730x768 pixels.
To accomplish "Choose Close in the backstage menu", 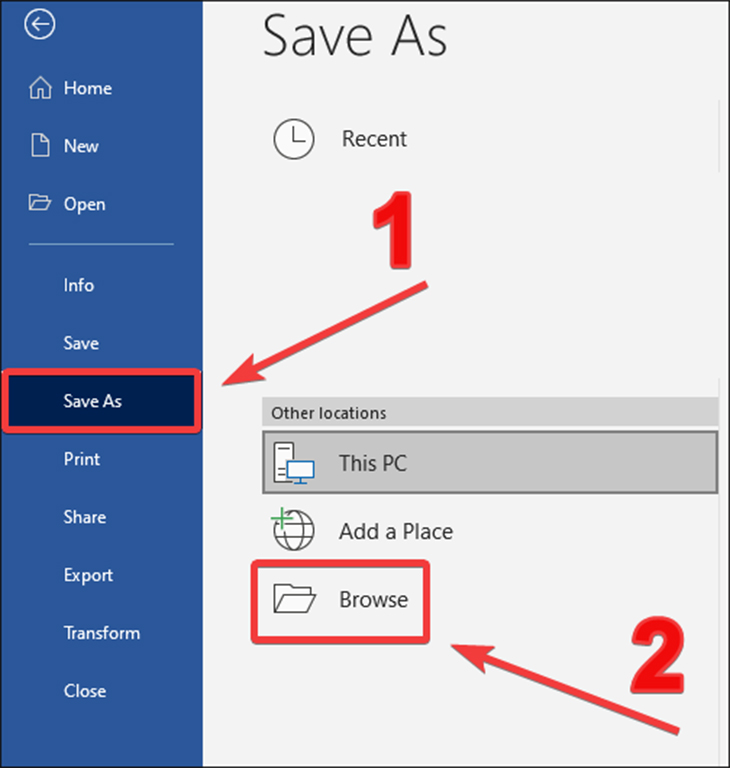I will click(85, 691).
